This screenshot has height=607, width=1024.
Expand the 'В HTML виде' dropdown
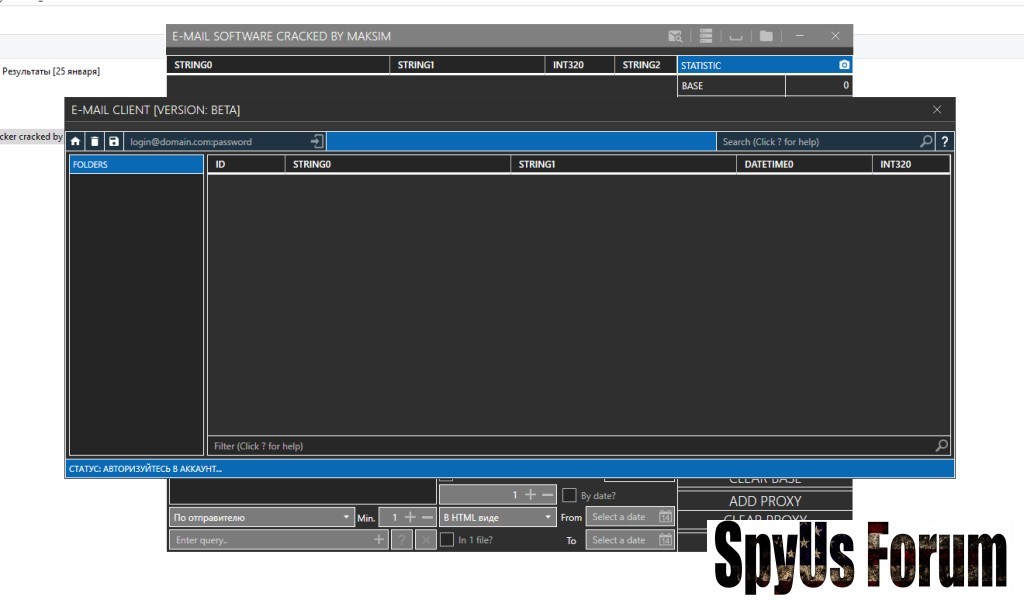pyautogui.click(x=498, y=517)
